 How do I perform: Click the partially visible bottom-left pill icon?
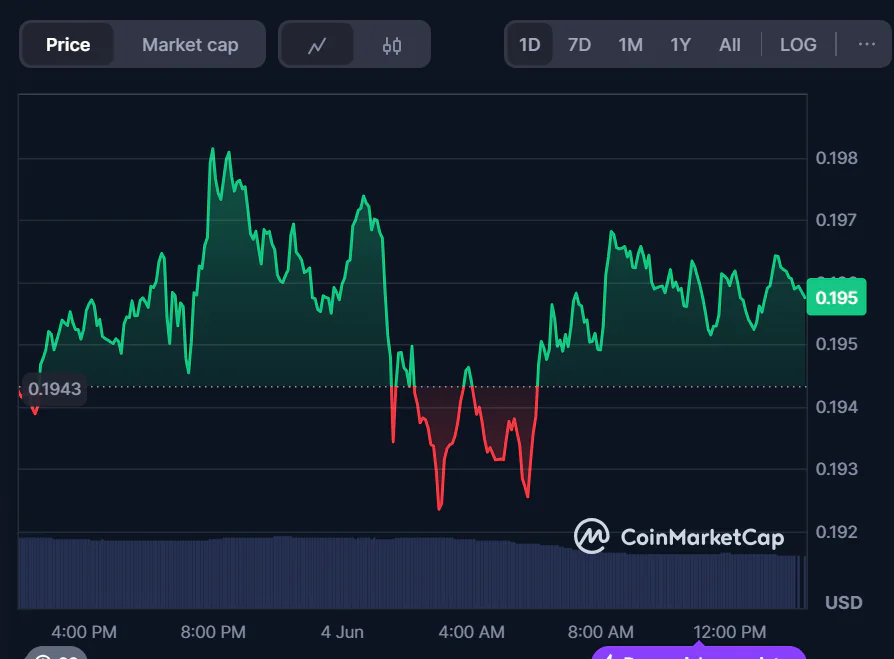pyautogui.click(x=55, y=653)
